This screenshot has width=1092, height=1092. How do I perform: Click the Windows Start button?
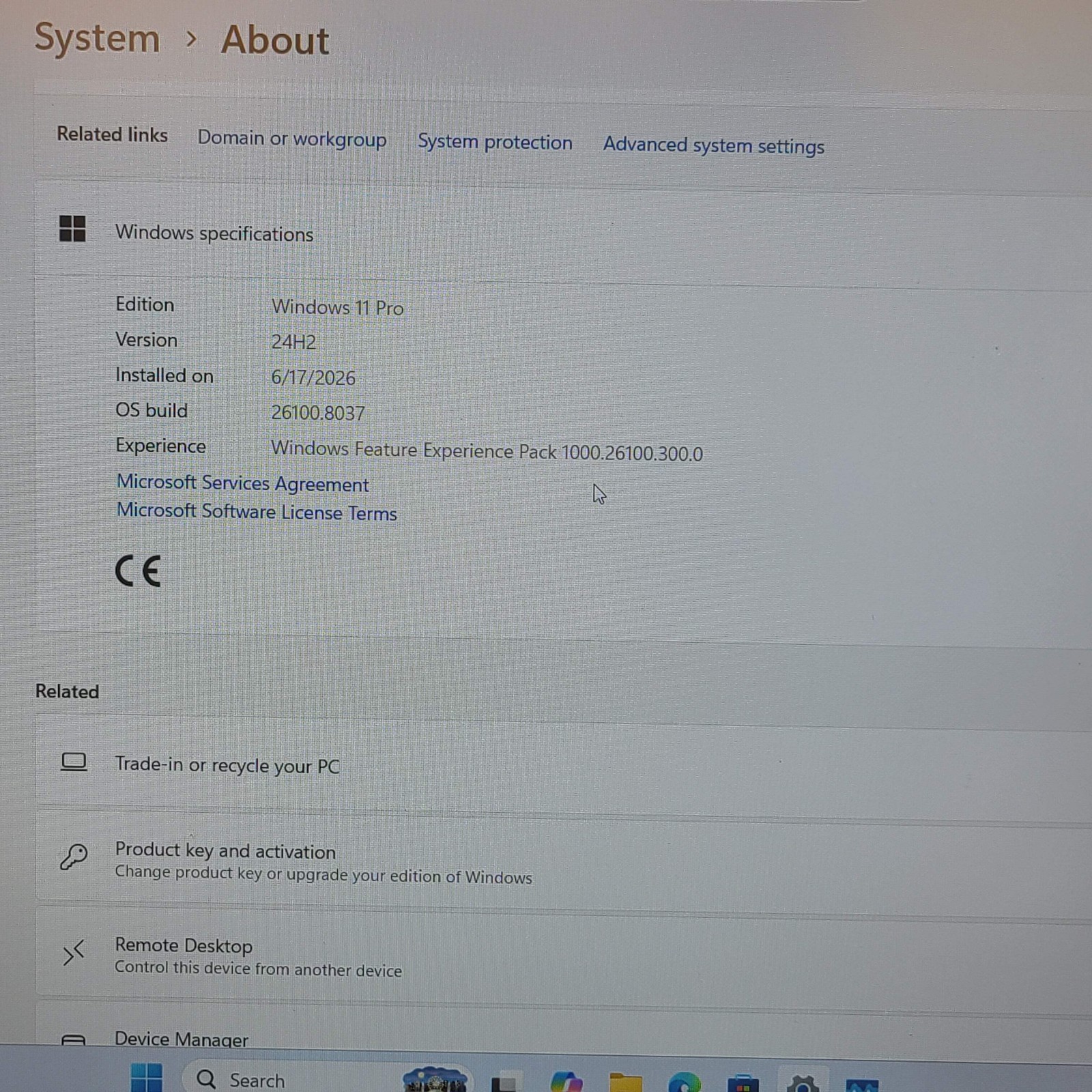146,1079
